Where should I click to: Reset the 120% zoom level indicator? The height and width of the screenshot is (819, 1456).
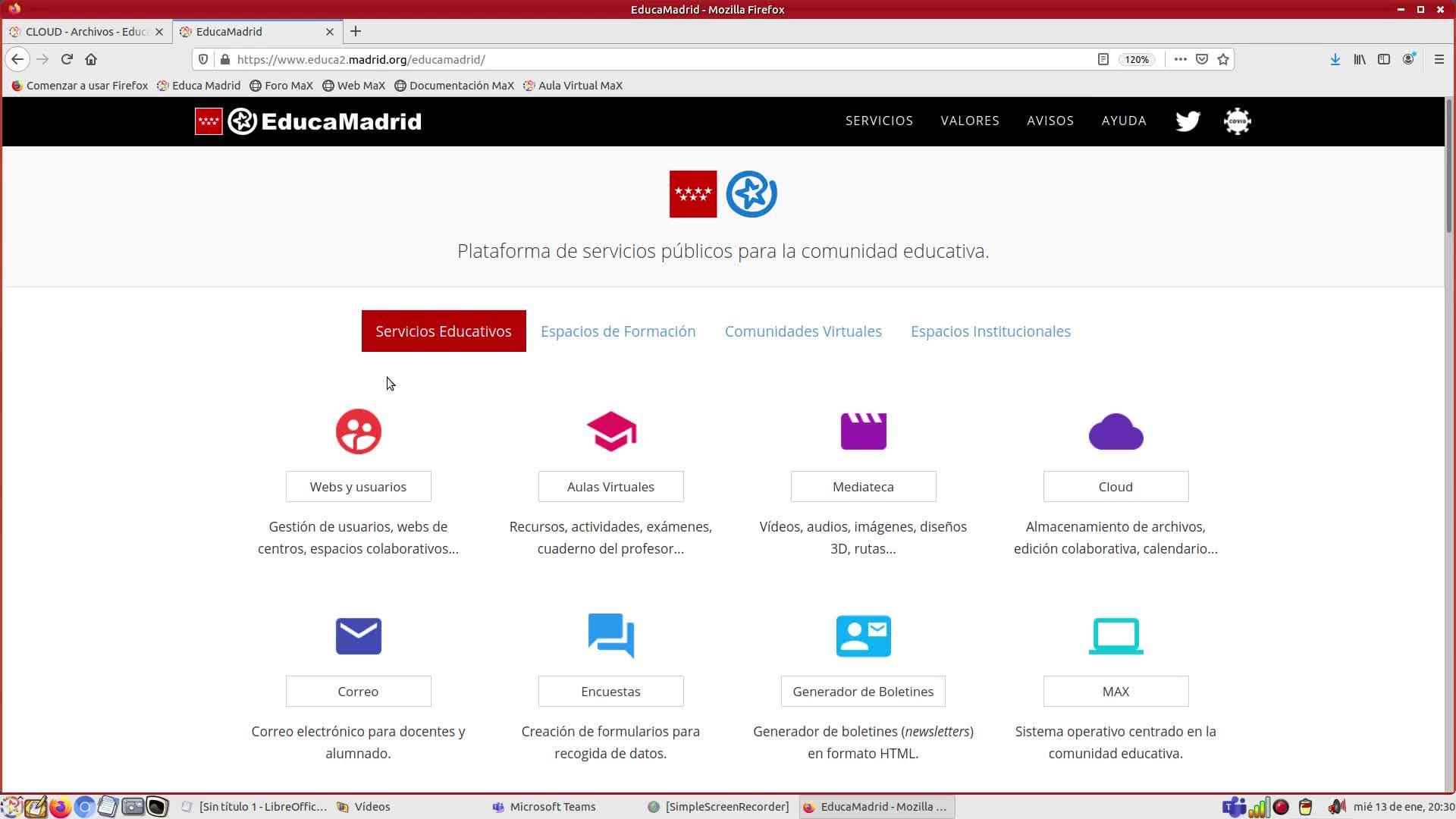[x=1136, y=59]
